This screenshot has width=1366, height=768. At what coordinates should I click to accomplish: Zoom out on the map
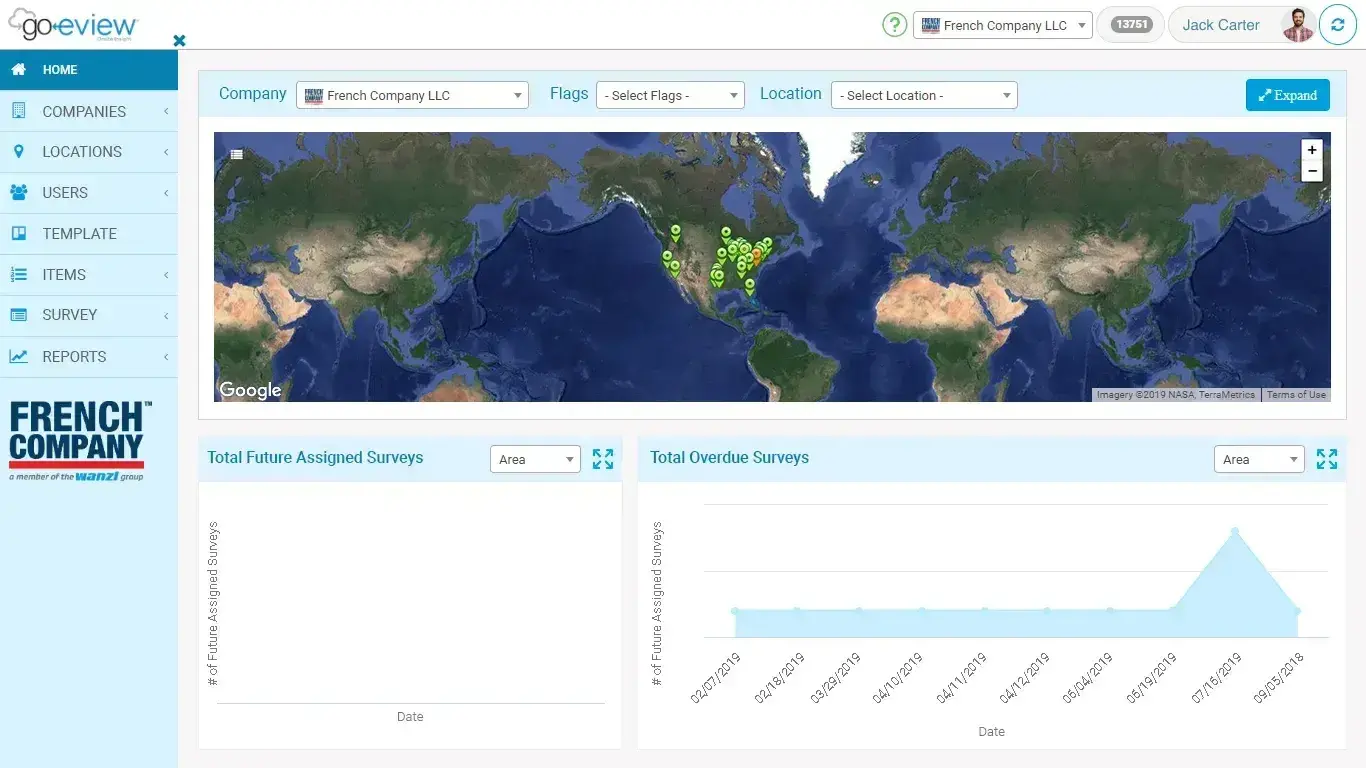point(1311,171)
